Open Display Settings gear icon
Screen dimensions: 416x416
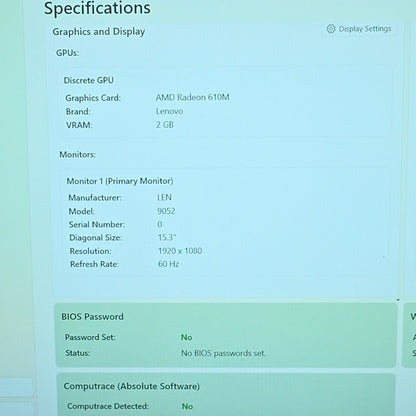point(331,29)
